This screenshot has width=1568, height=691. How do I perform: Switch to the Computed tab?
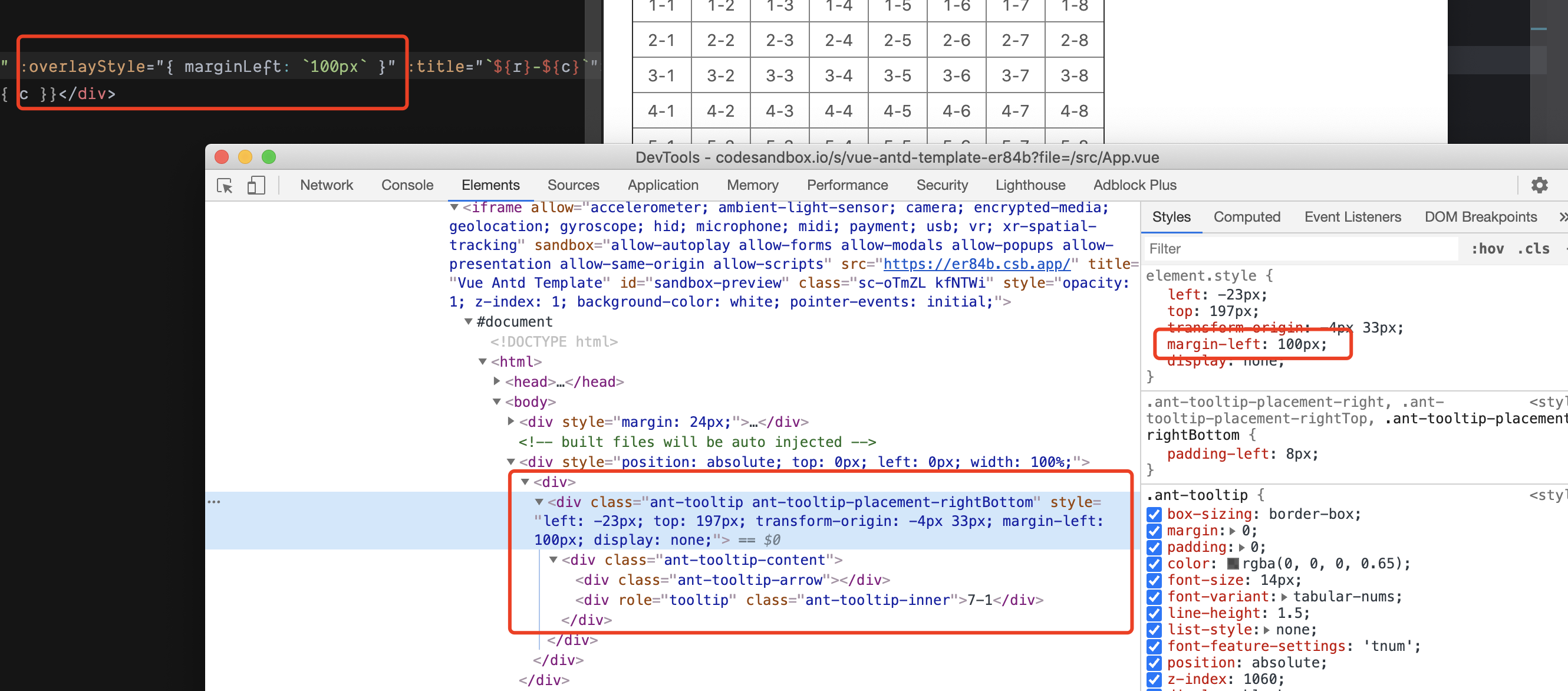[x=1247, y=217]
